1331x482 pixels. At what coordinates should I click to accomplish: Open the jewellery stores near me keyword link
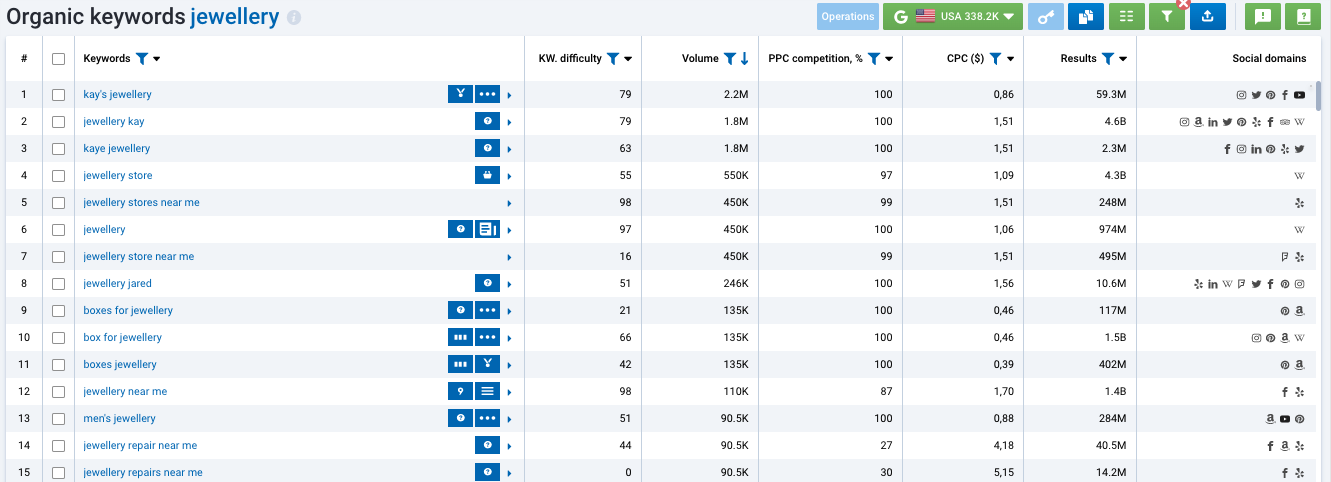tap(141, 202)
